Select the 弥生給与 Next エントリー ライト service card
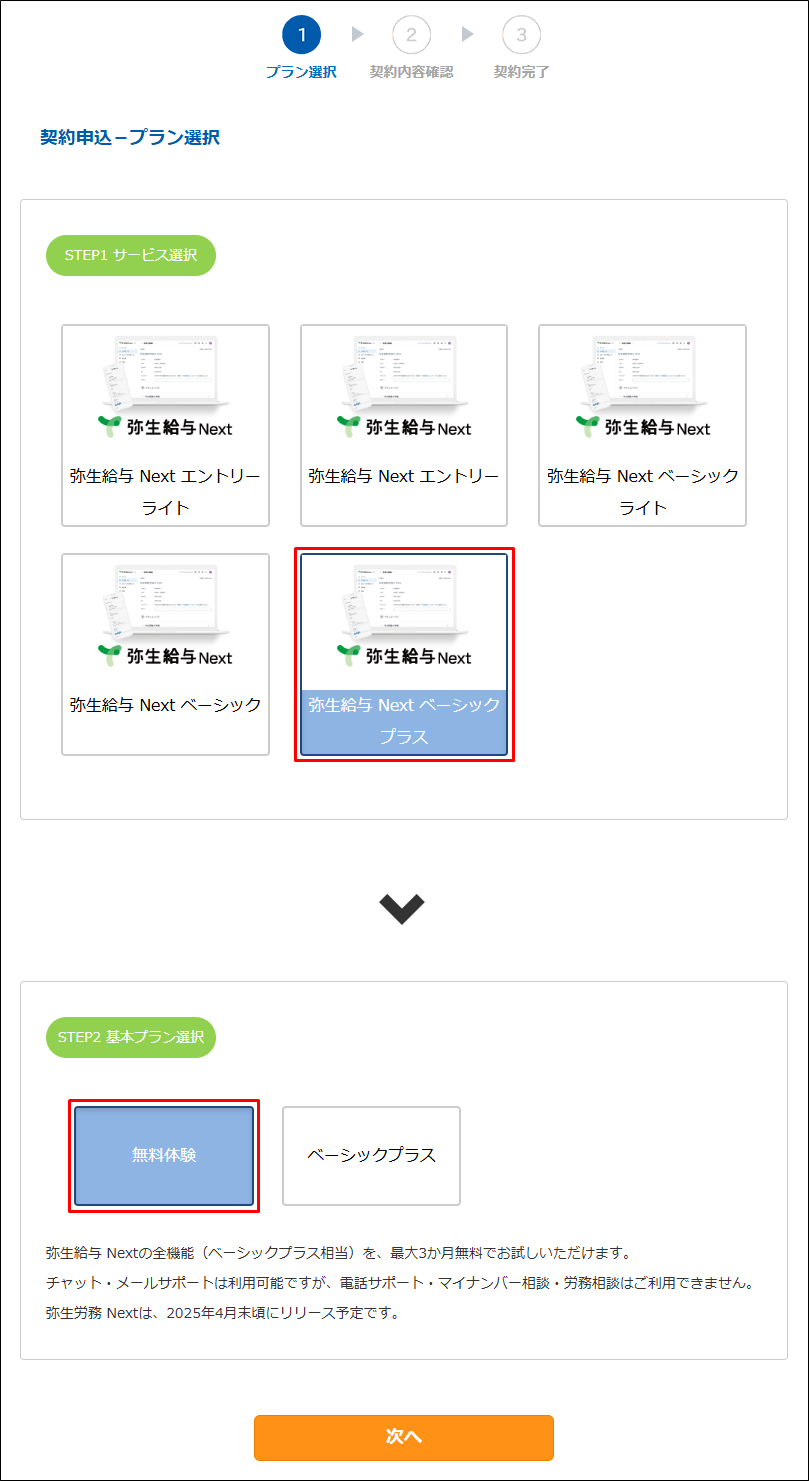The image size is (809, 1481). click(x=165, y=425)
